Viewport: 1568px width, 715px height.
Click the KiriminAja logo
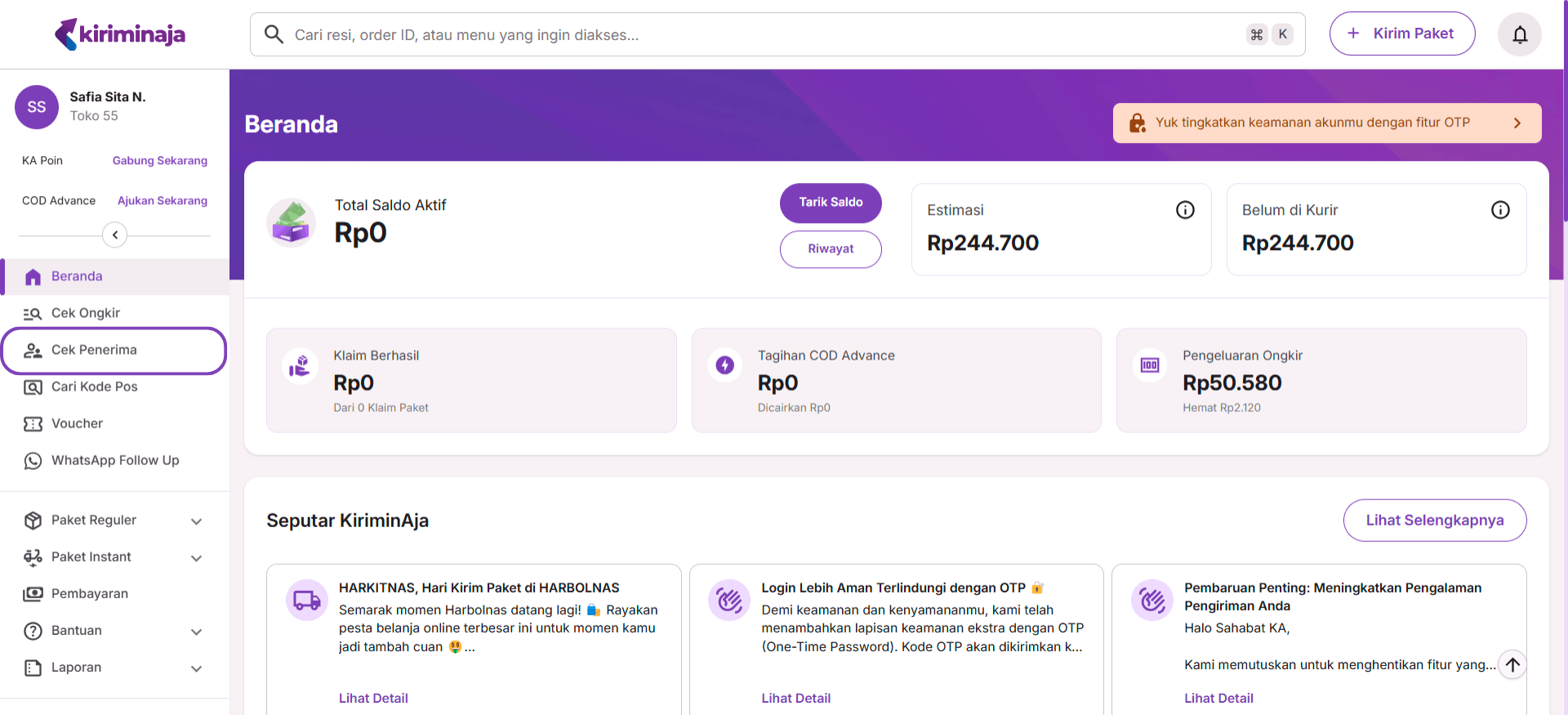[x=120, y=34]
